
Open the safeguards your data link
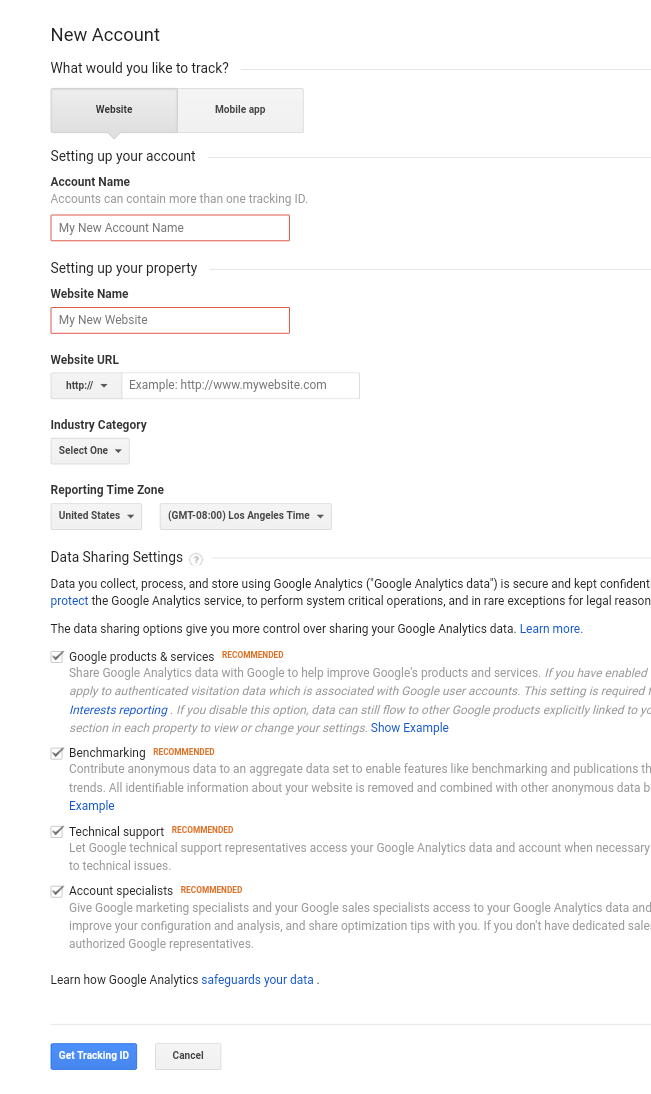pyautogui.click(x=258, y=980)
